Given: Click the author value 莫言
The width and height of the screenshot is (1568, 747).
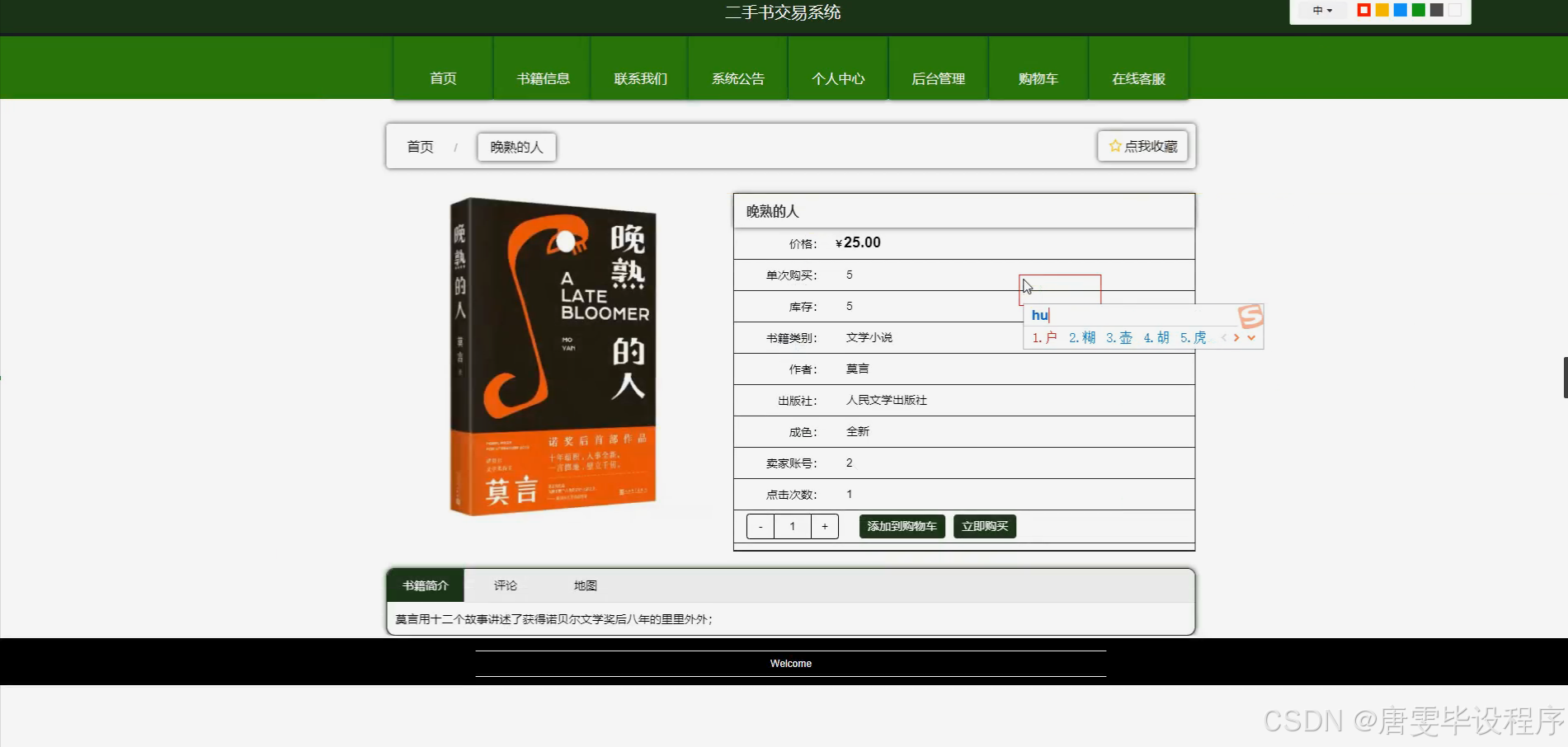Looking at the screenshot, I should pos(858,369).
